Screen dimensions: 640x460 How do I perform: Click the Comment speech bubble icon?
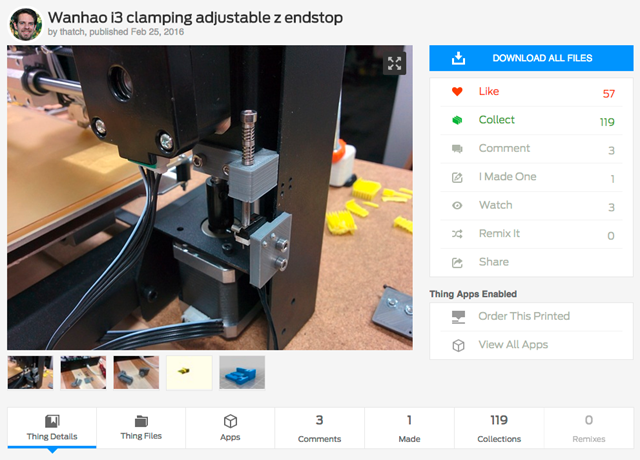pos(457,149)
